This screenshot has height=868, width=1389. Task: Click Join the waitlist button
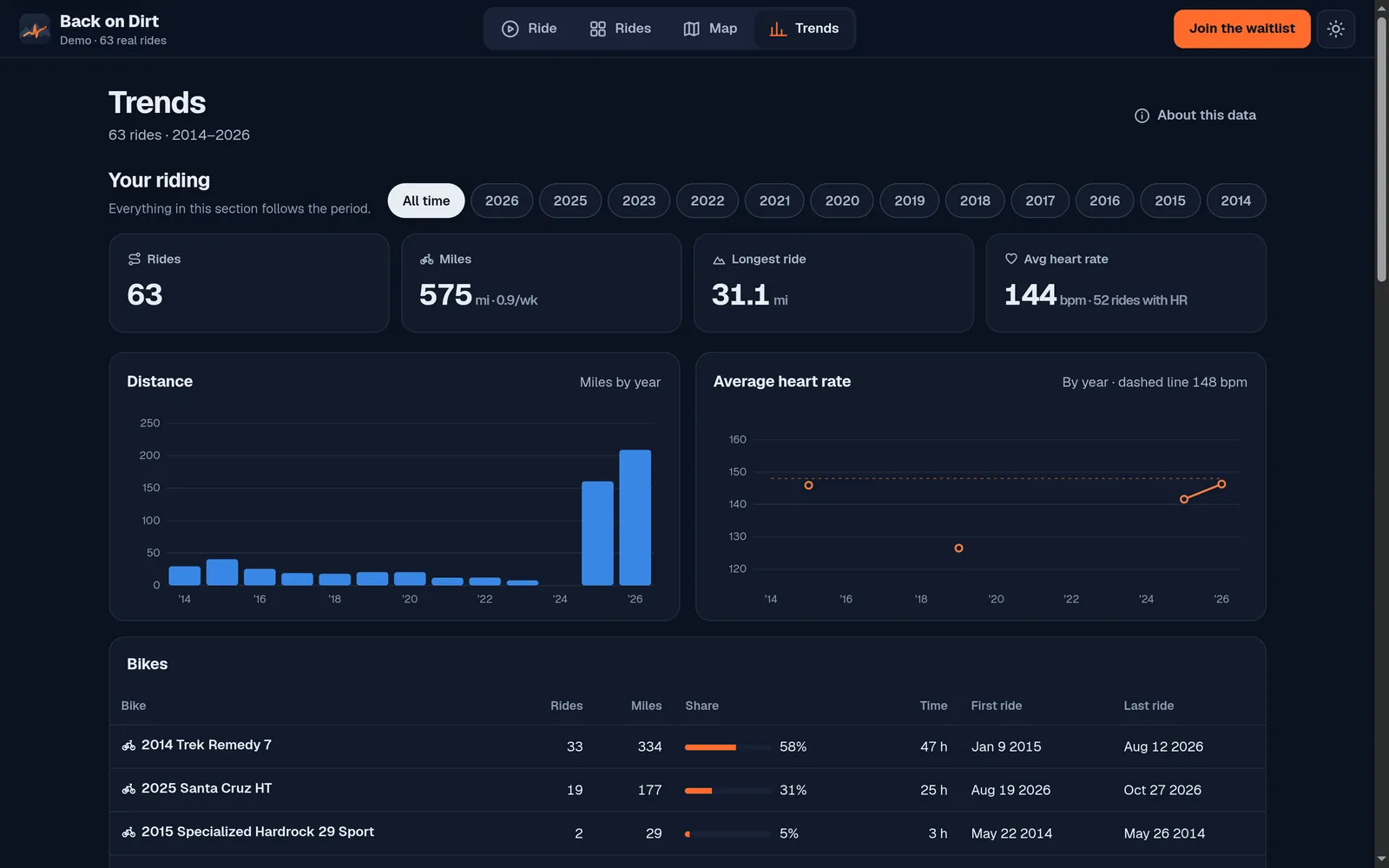tap(1242, 29)
